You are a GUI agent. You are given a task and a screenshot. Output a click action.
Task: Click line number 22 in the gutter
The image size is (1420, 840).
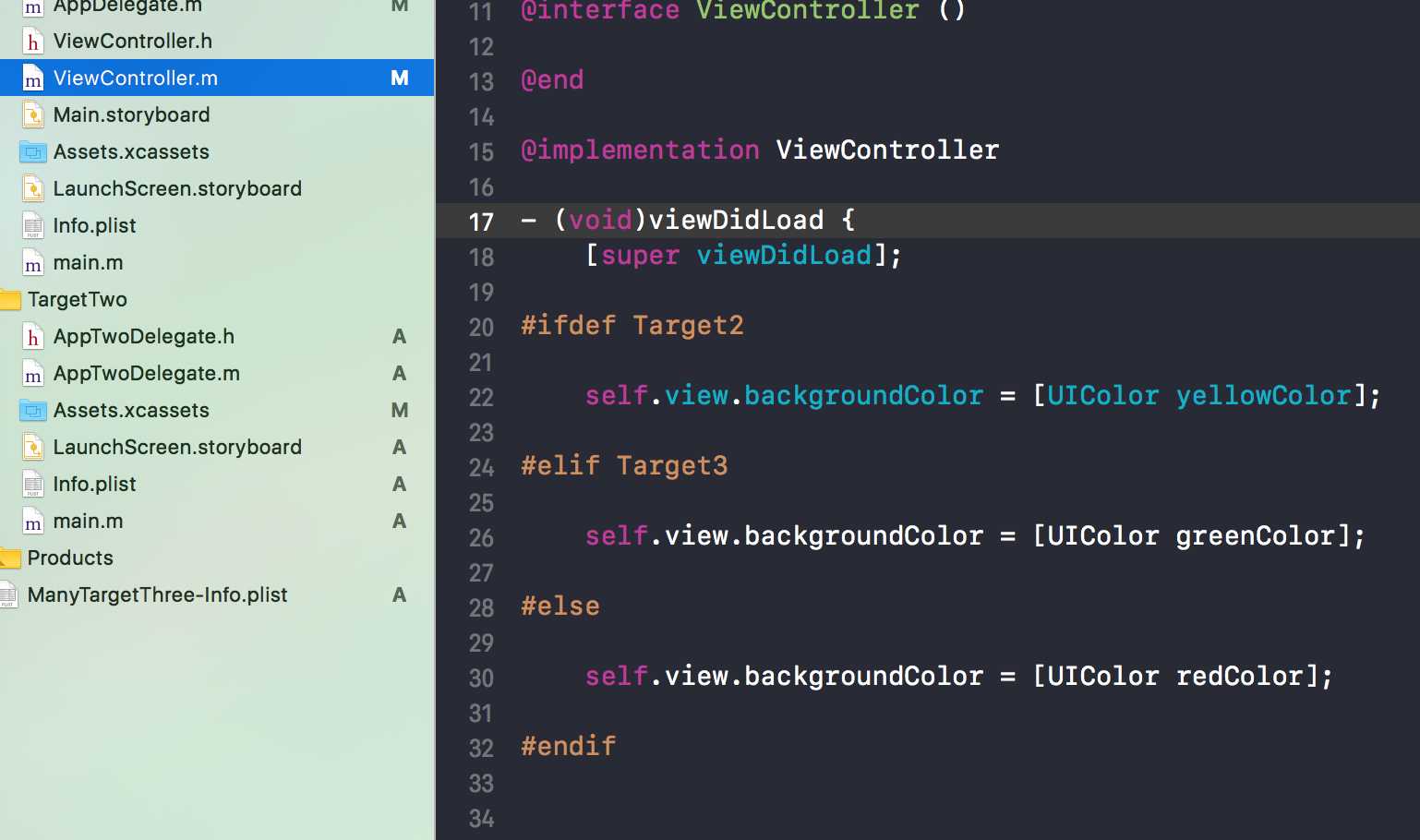tap(481, 397)
